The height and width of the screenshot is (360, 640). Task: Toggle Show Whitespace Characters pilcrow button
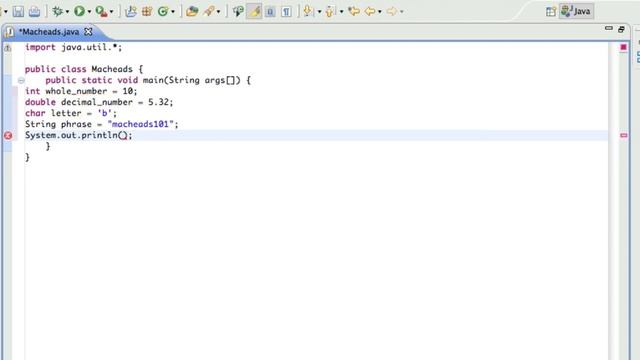pos(287,11)
